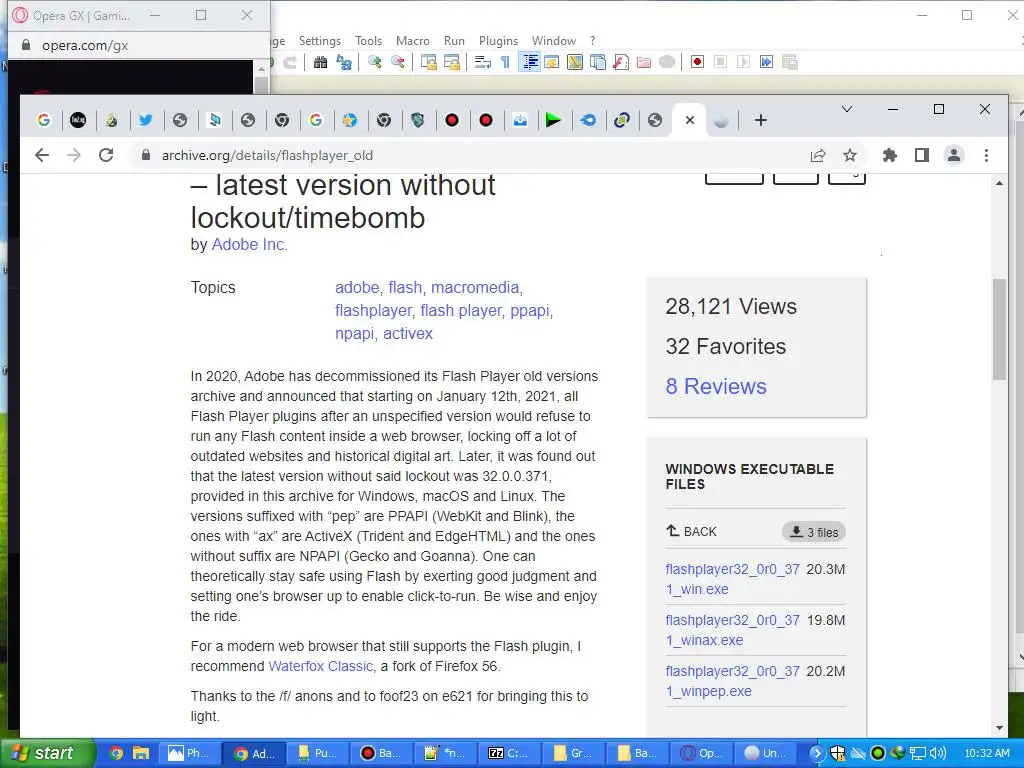Open the 8 Reviews link

pos(716,387)
